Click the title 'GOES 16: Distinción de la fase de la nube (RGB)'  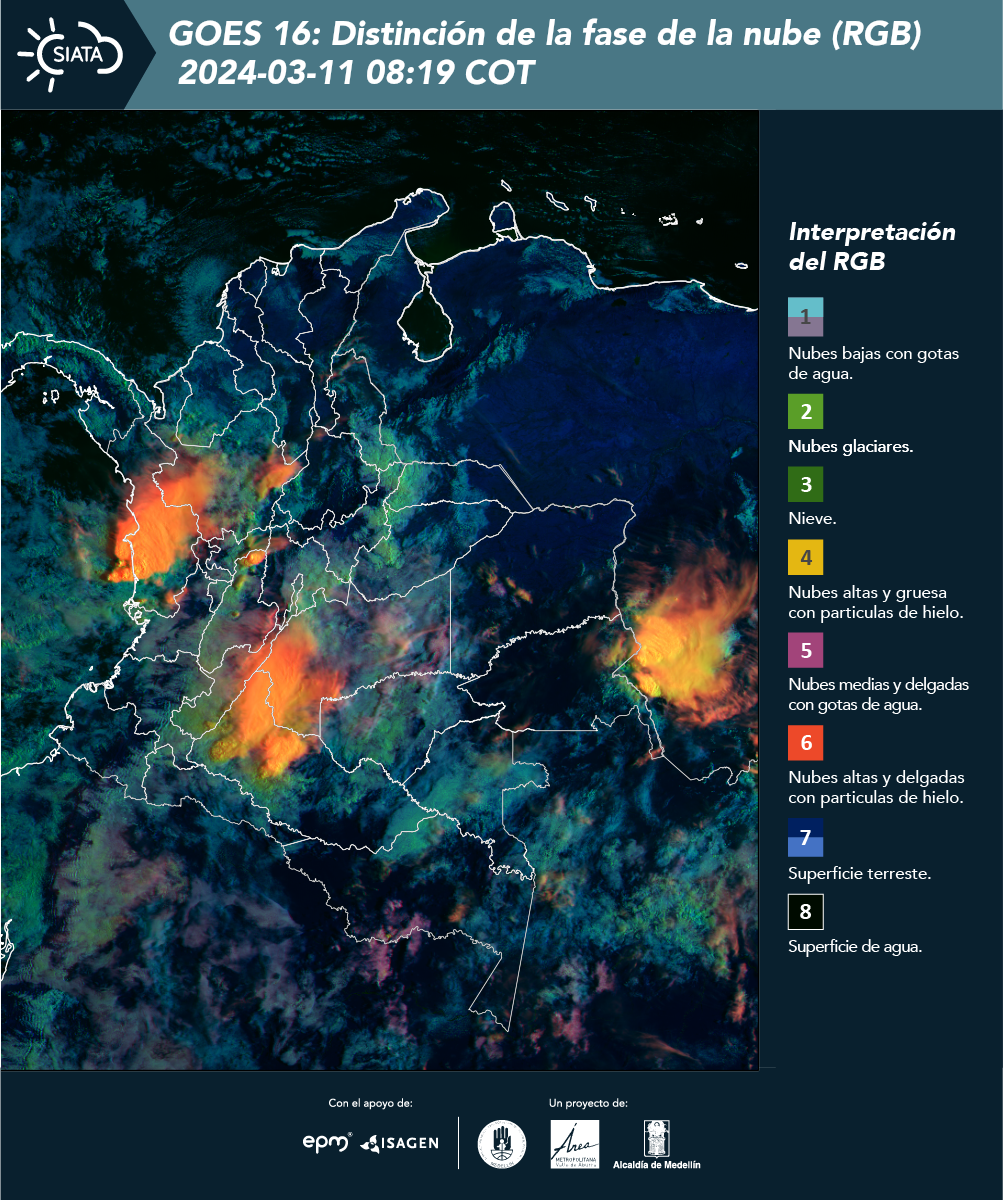click(545, 35)
